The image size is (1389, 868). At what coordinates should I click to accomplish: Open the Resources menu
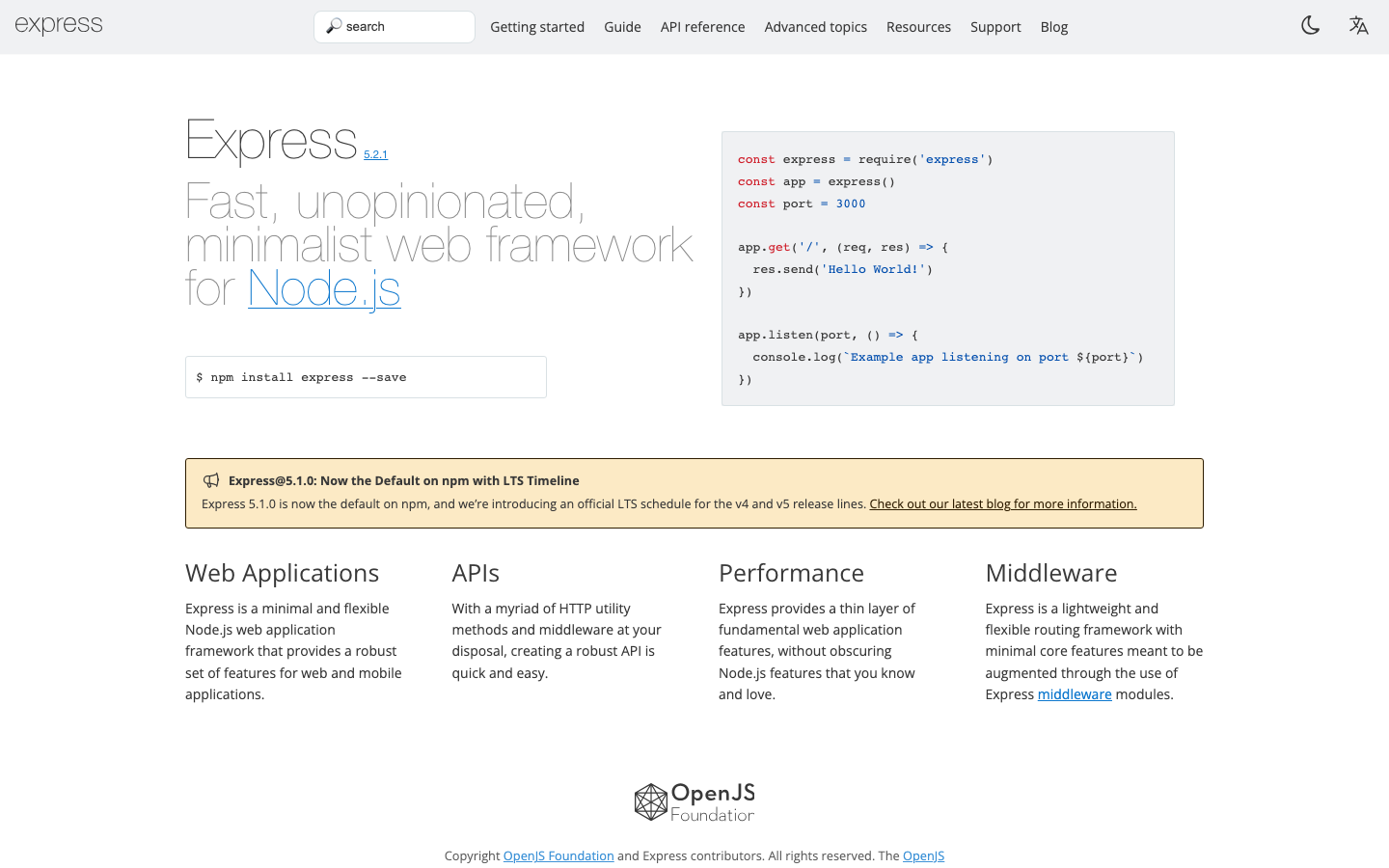918,27
